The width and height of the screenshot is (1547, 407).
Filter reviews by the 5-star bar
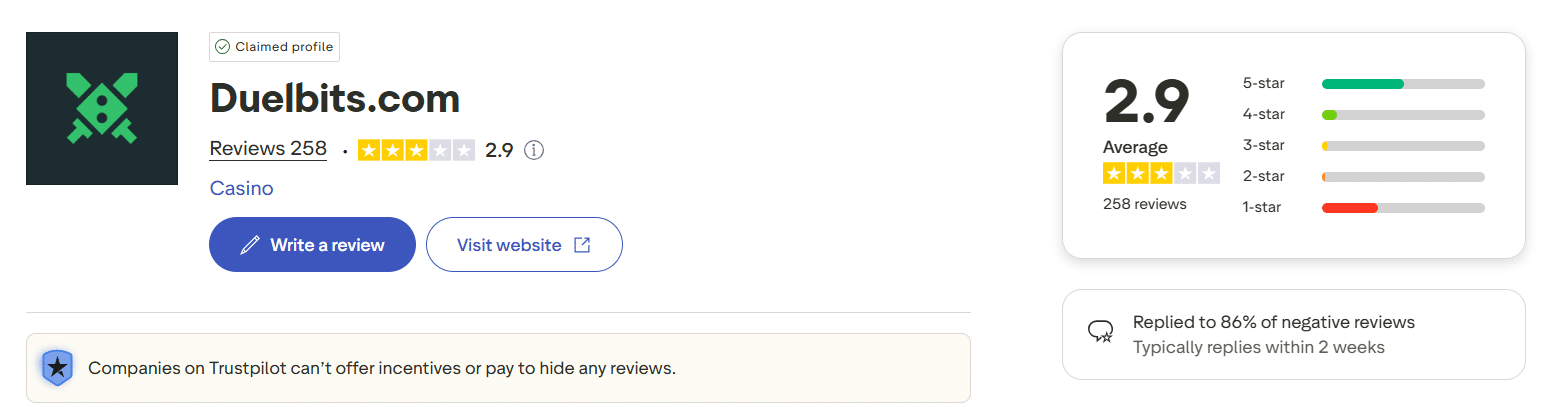point(1402,83)
